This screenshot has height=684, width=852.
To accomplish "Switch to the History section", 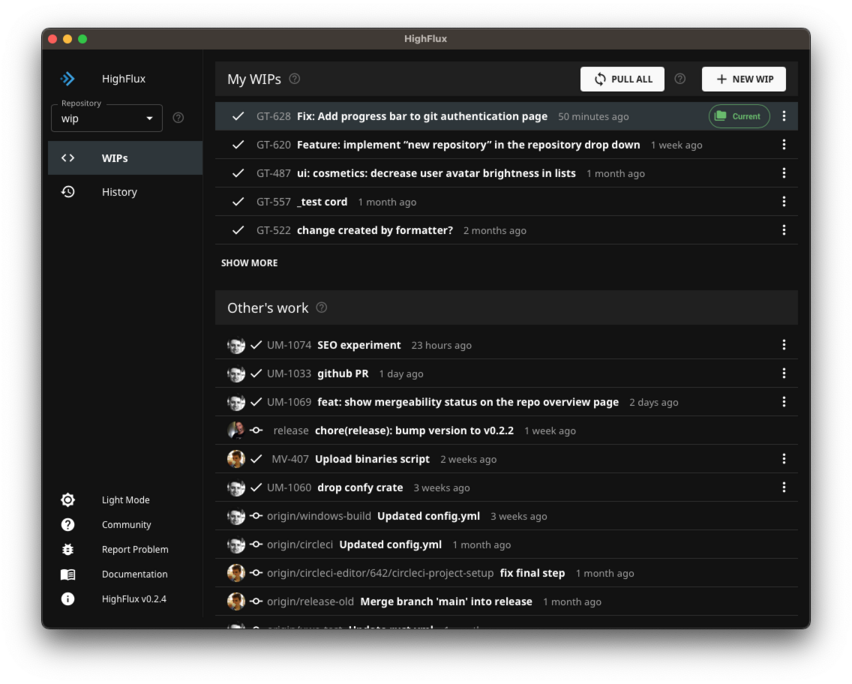I will 119,191.
